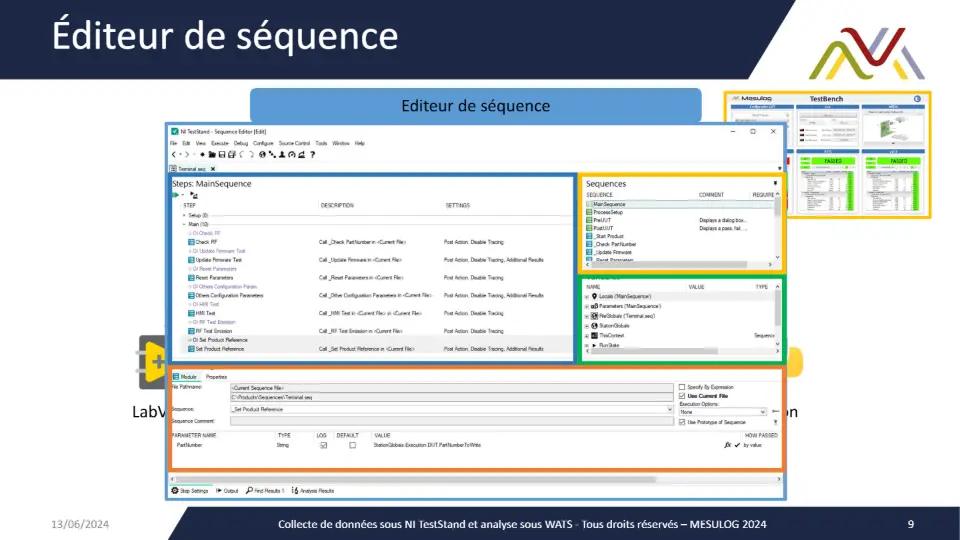The width and height of the screenshot is (960, 540).
Task: Click the Sequence Comment input field
Action: coord(452,421)
